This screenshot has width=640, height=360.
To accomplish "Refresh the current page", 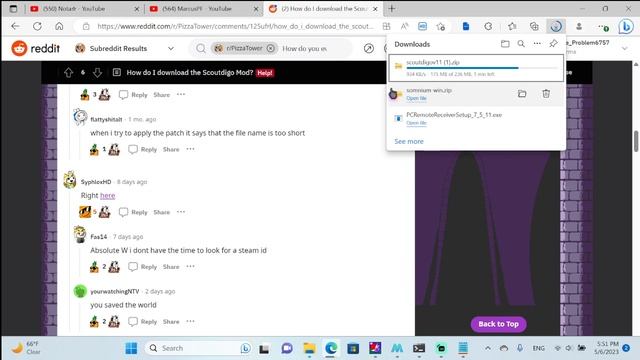I will click(x=37, y=26).
